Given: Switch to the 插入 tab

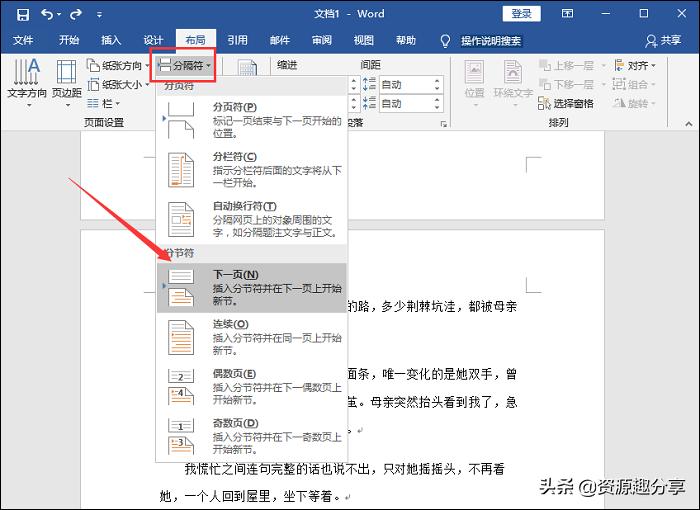Looking at the screenshot, I should tap(111, 40).
